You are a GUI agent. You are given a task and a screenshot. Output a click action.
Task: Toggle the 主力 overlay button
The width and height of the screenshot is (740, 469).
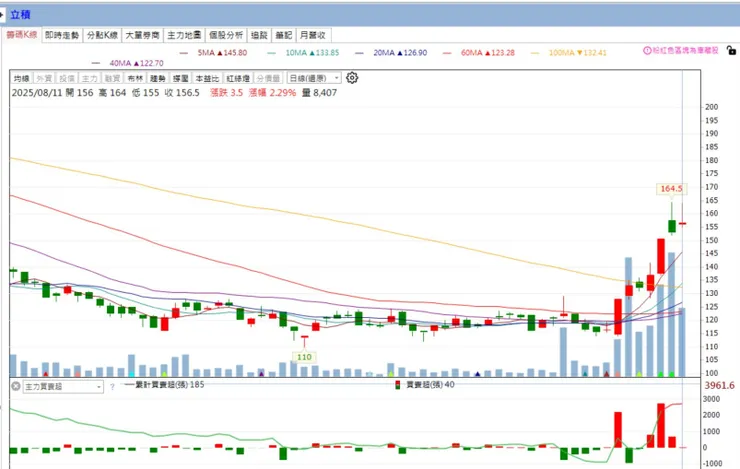89,78
